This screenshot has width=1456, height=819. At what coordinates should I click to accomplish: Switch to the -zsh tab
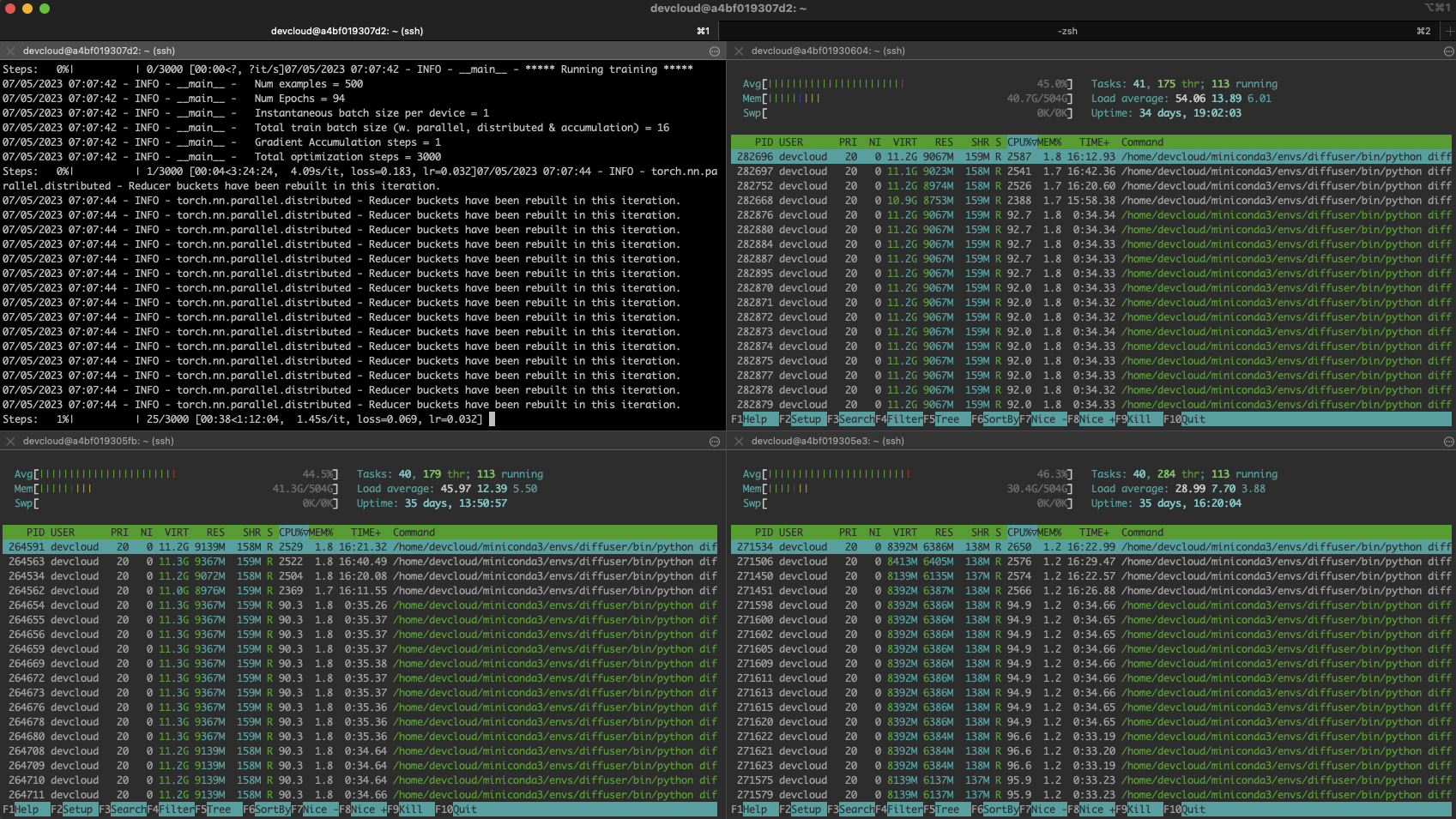1067,31
